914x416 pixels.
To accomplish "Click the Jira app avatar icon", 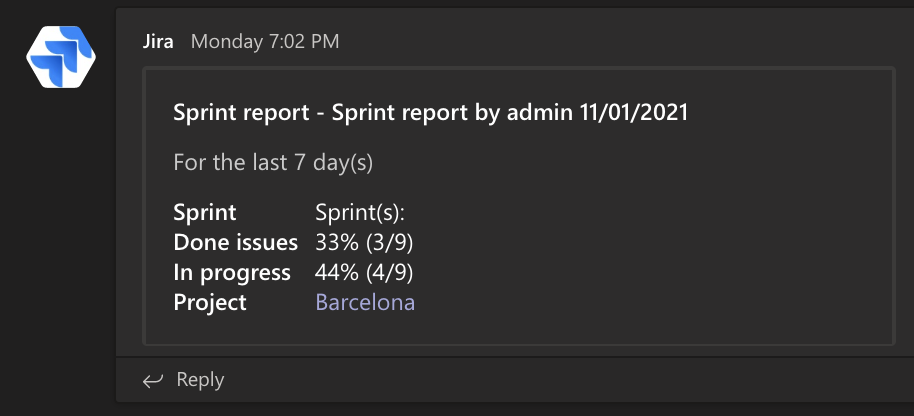I will (61, 57).
